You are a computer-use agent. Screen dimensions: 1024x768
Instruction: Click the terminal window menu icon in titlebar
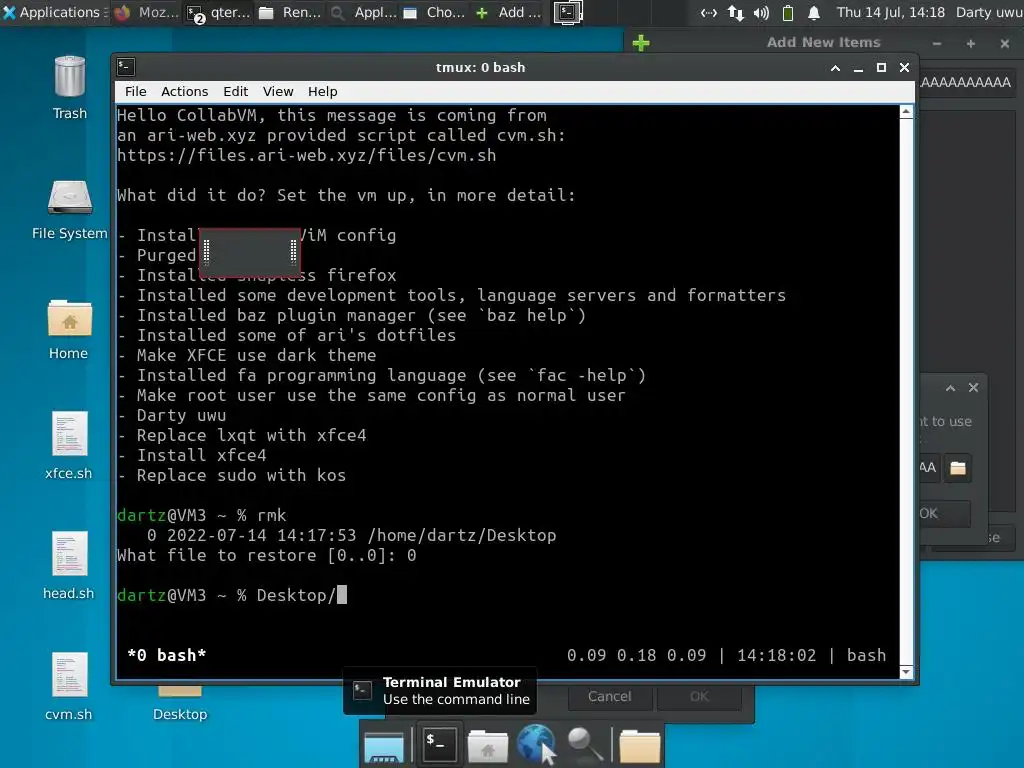pos(126,67)
